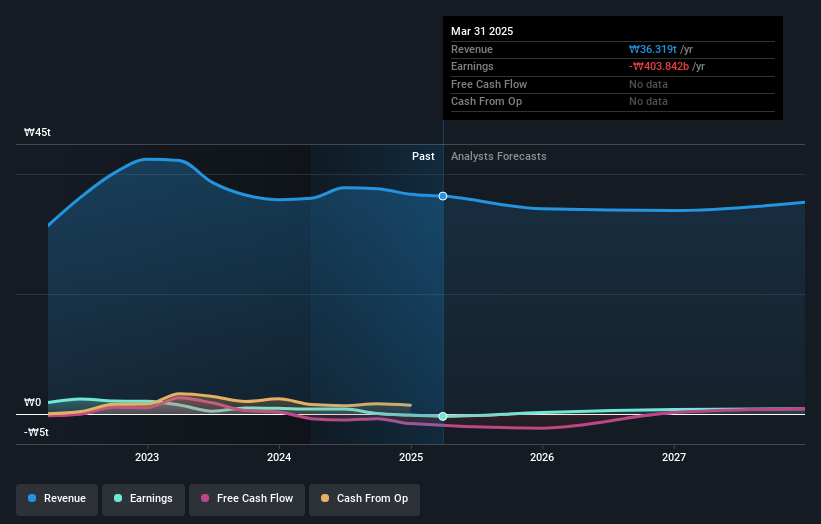Click the blue Revenue legend dot
This screenshot has width=821, height=524.
click(32, 498)
